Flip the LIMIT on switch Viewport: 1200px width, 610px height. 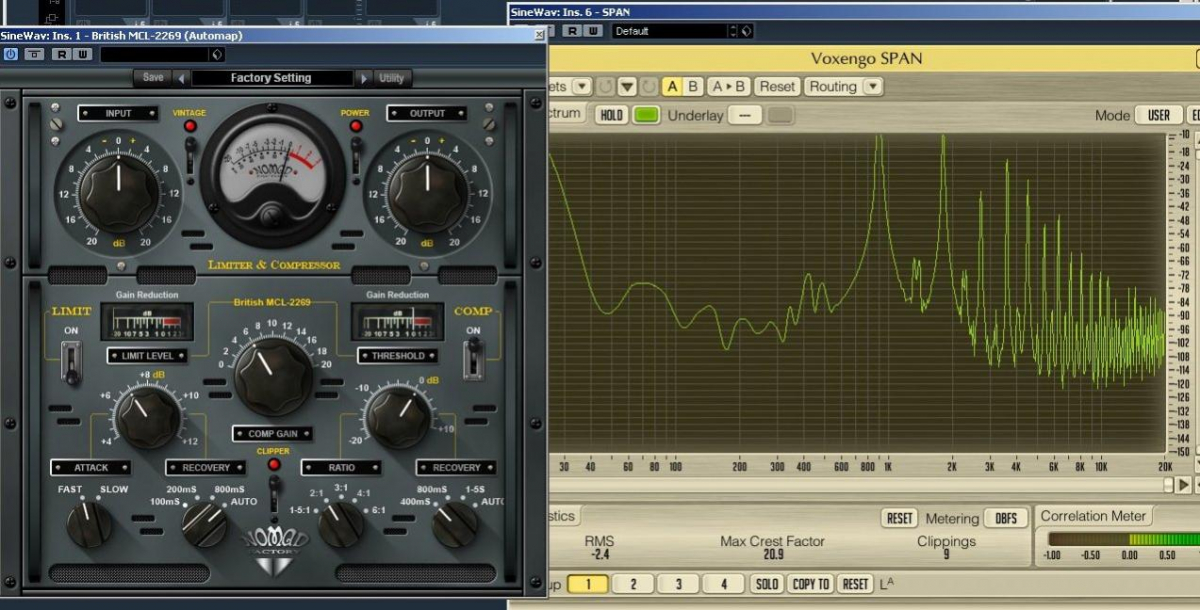tap(71, 361)
